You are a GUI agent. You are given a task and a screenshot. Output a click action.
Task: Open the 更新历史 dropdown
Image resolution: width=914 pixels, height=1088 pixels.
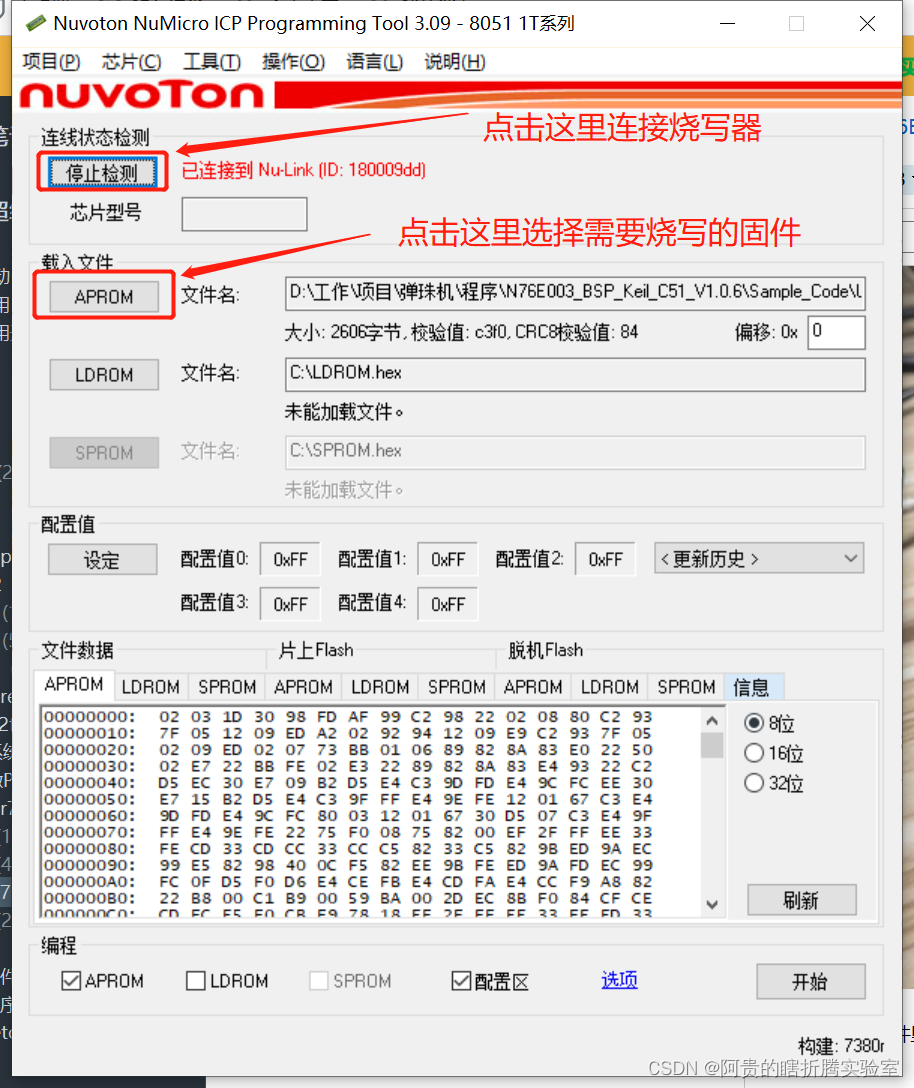point(758,558)
